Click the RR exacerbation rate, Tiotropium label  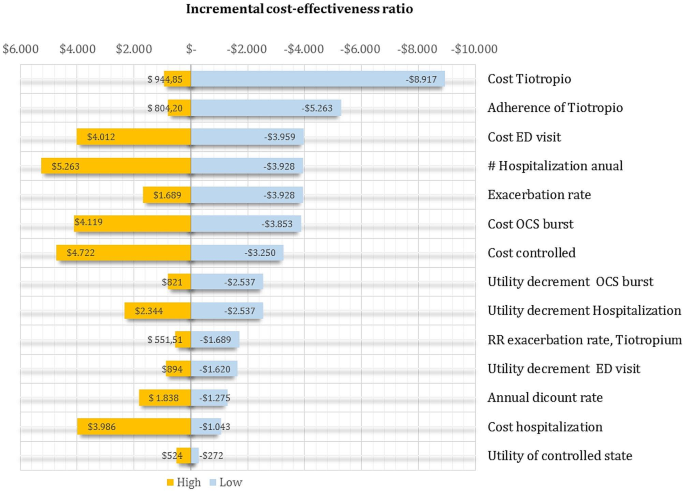tap(585, 340)
